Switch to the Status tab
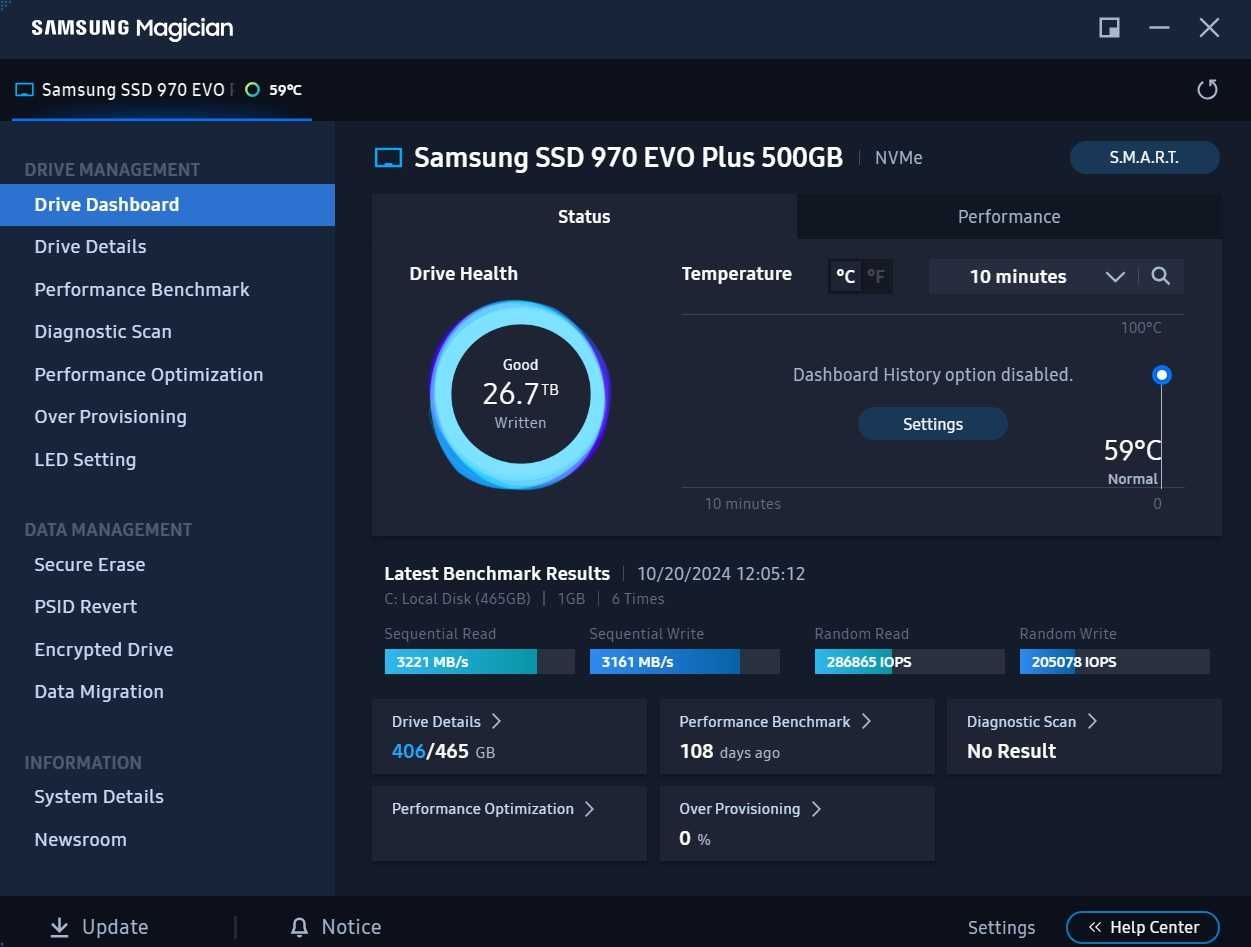 [584, 217]
